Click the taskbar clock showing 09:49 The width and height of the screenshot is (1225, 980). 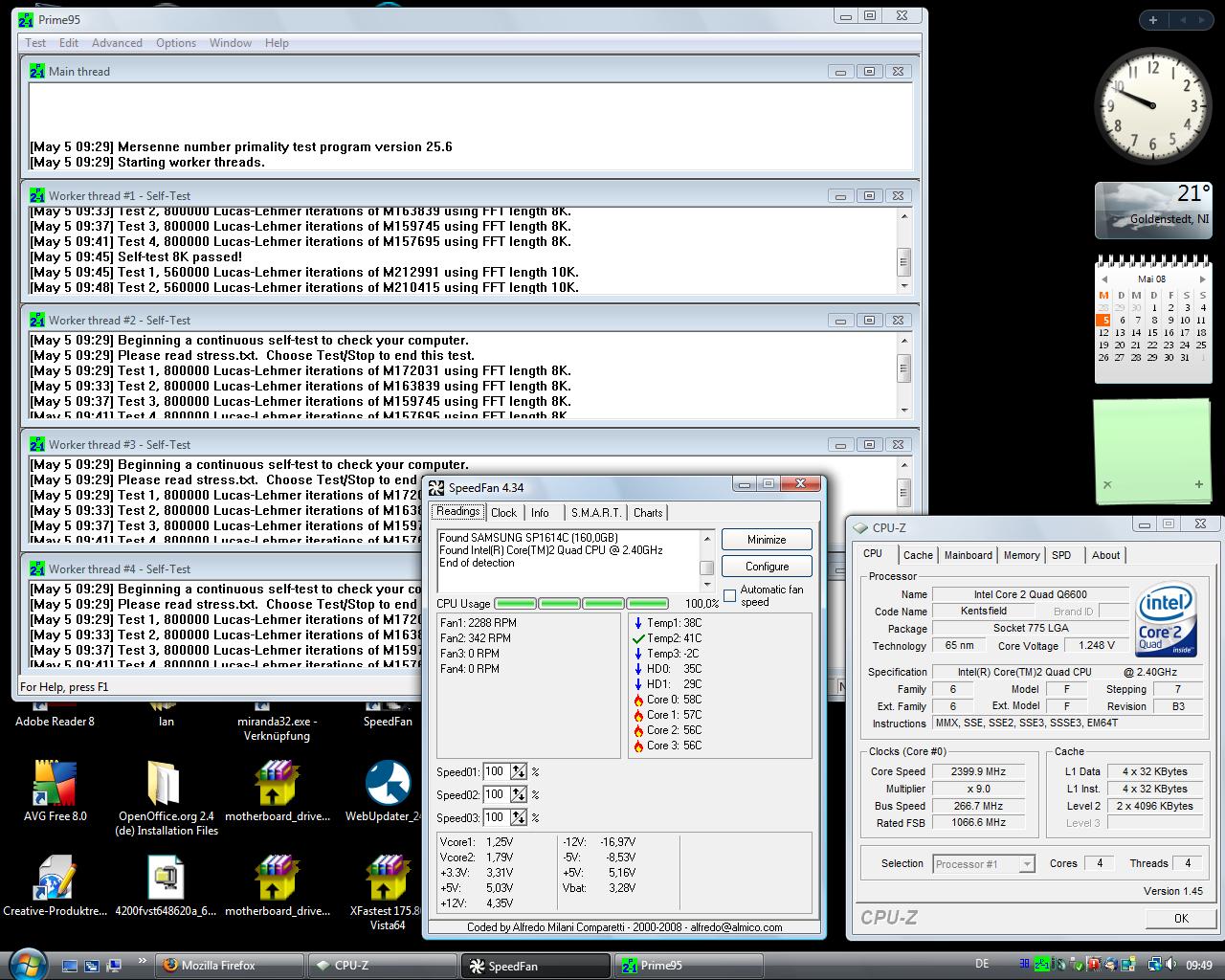coord(1198,966)
